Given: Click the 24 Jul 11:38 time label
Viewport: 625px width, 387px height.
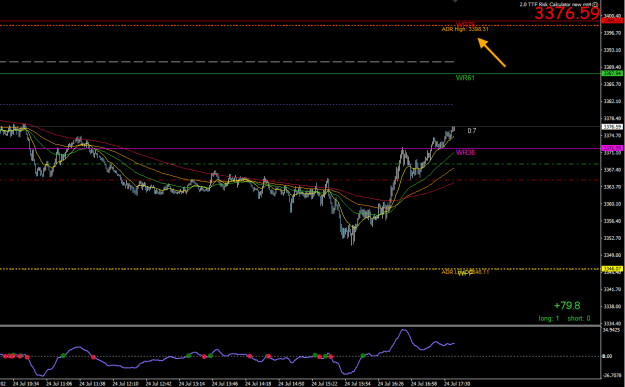Looking at the screenshot, I should point(92,384).
